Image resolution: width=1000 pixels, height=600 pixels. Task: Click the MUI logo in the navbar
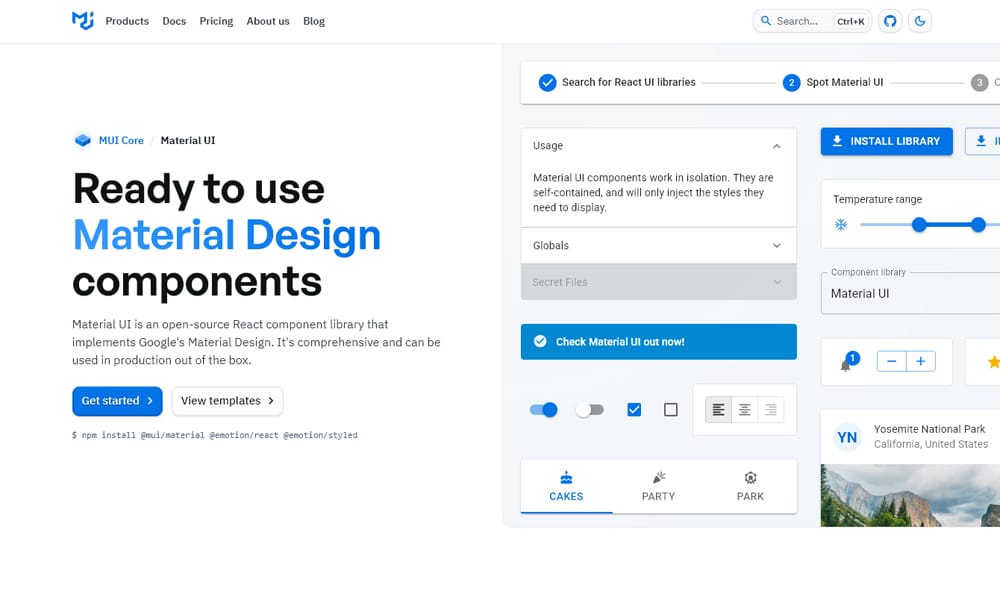point(81,20)
